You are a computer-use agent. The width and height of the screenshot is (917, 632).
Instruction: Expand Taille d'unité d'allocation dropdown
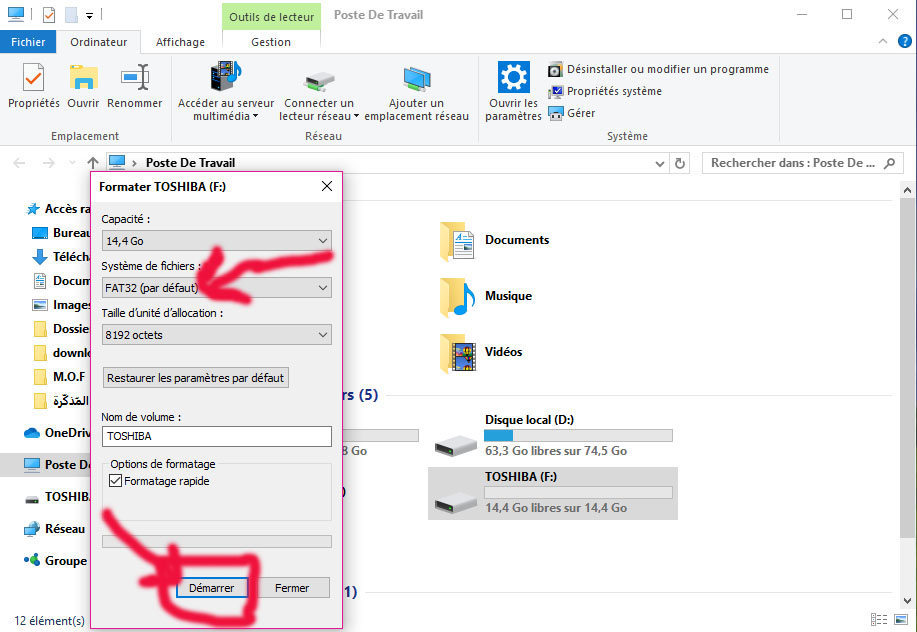click(x=217, y=336)
